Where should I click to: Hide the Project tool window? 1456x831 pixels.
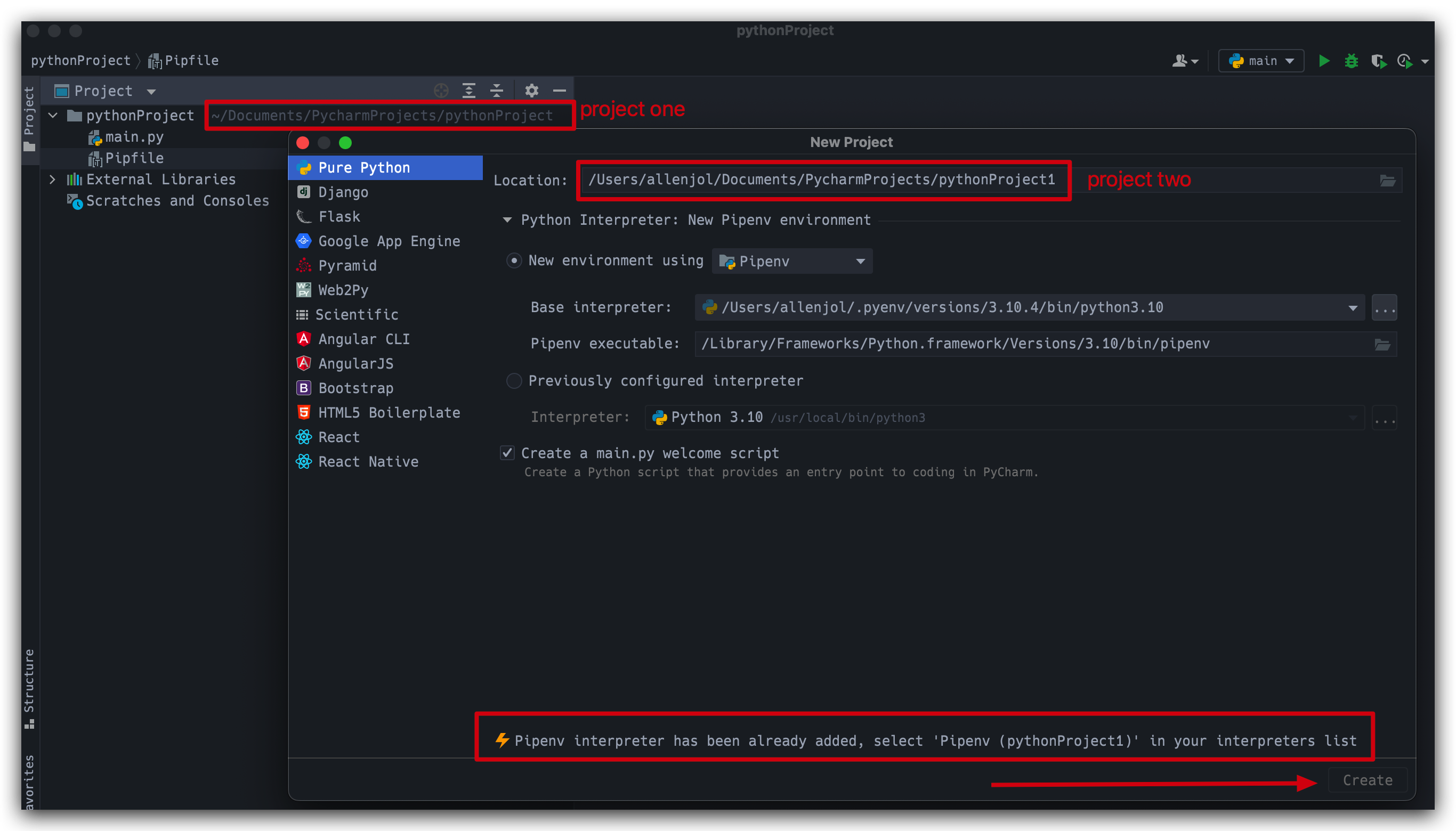coord(559,90)
